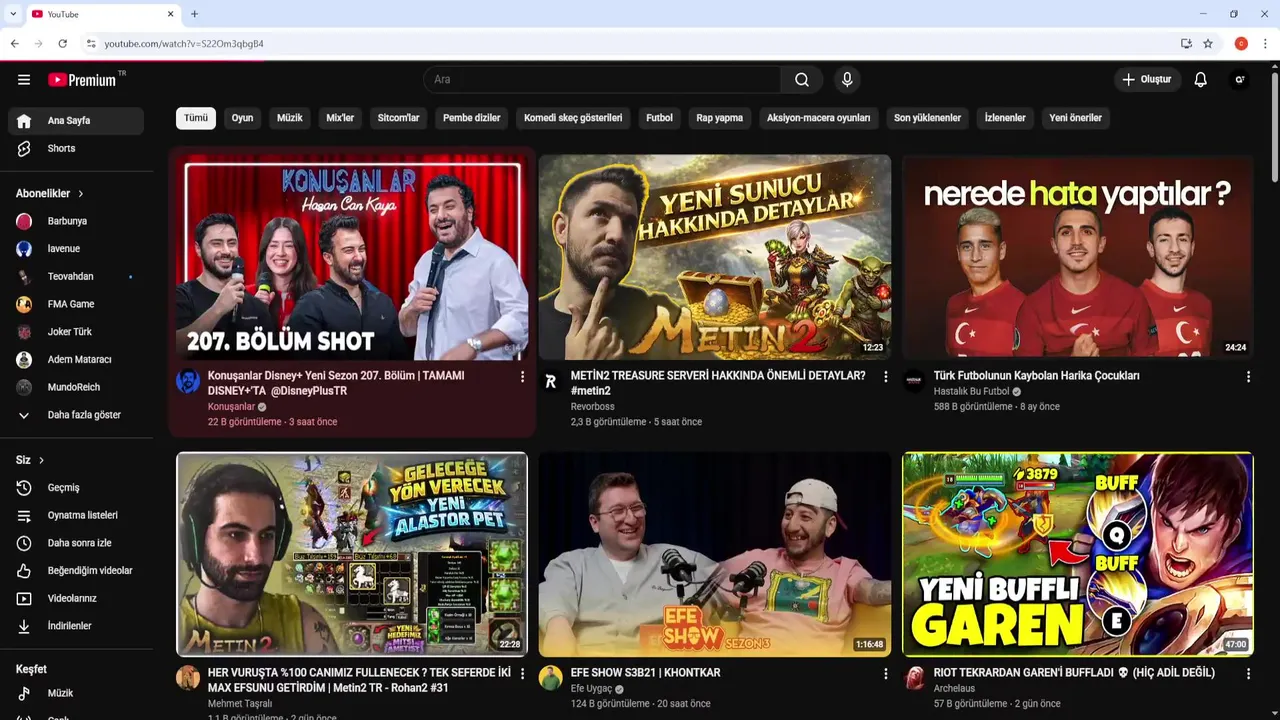
Task: Open the browser three-dot menu
Action: pyautogui.click(x=1265, y=44)
